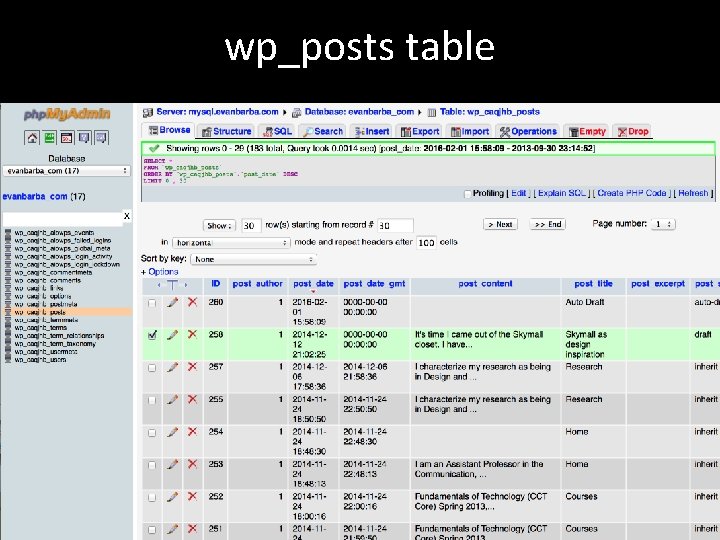Go to the next page with > Next
This screenshot has height=540, width=720.
click(500, 224)
